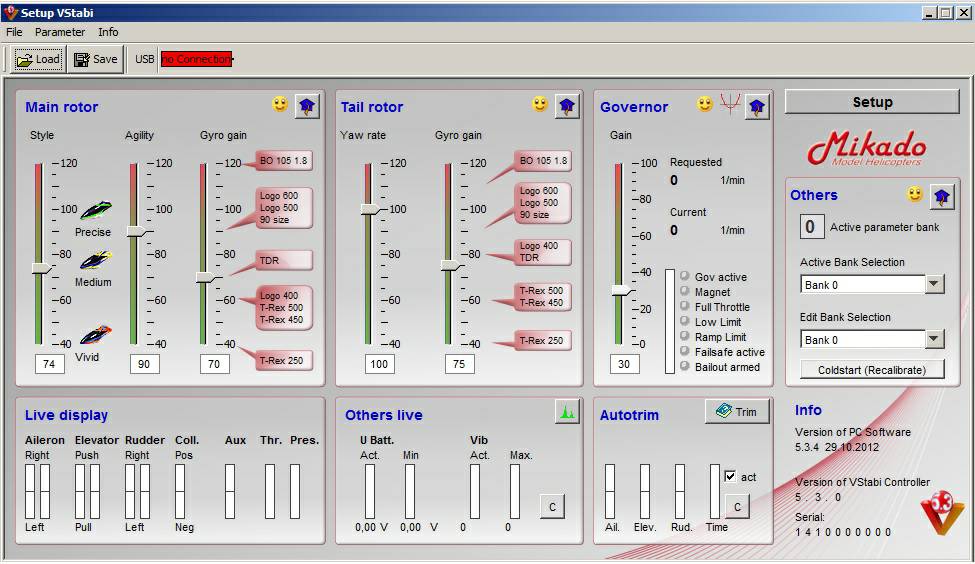This screenshot has height=564, width=975.
Task: Click the Main rotor smiley status icon
Action: [x=280, y=104]
